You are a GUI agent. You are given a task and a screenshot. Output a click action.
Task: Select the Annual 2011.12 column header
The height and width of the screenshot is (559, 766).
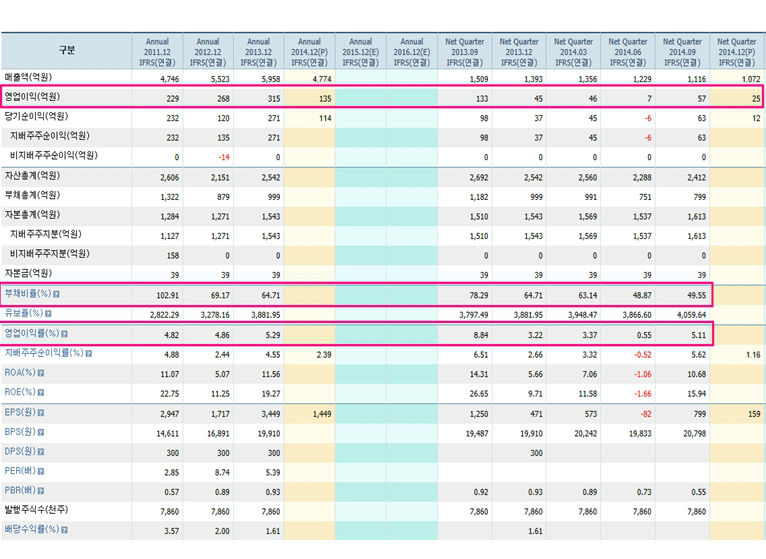click(x=157, y=51)
